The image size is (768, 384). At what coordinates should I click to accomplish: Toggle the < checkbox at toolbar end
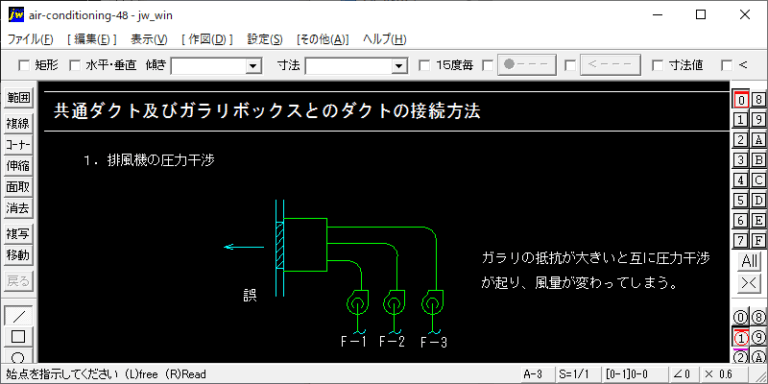click(x=727, y=65)
